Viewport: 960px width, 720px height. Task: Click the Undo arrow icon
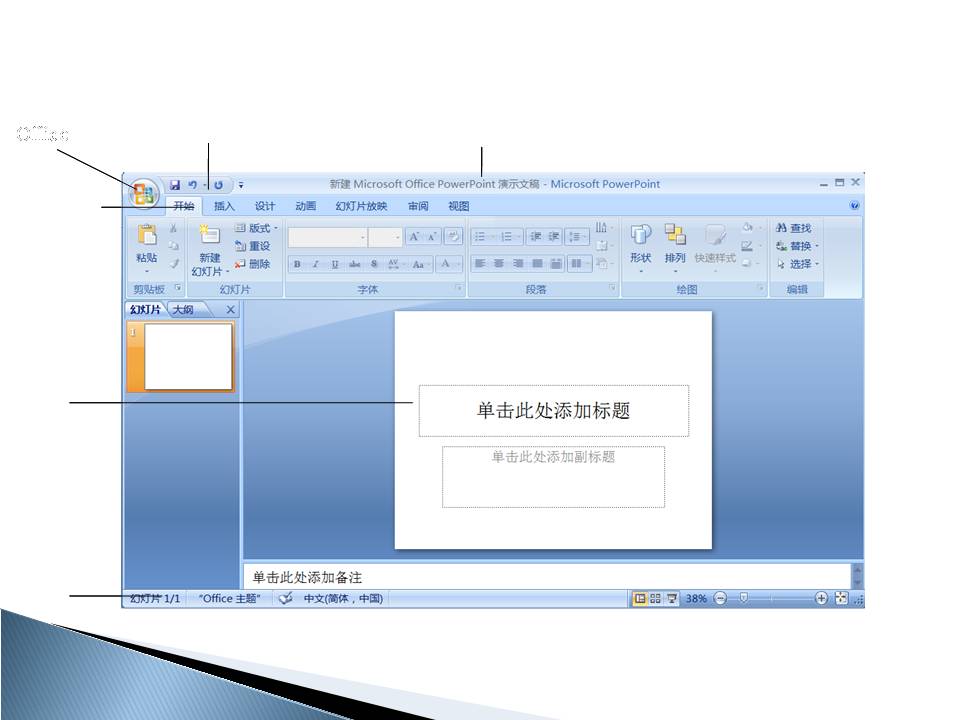coord(192,185)
